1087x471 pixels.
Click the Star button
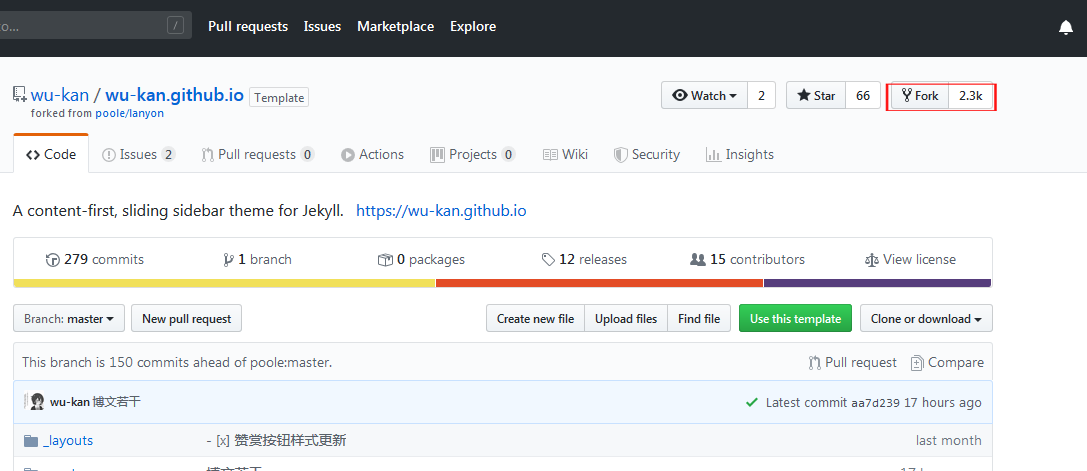coord(816,96)
